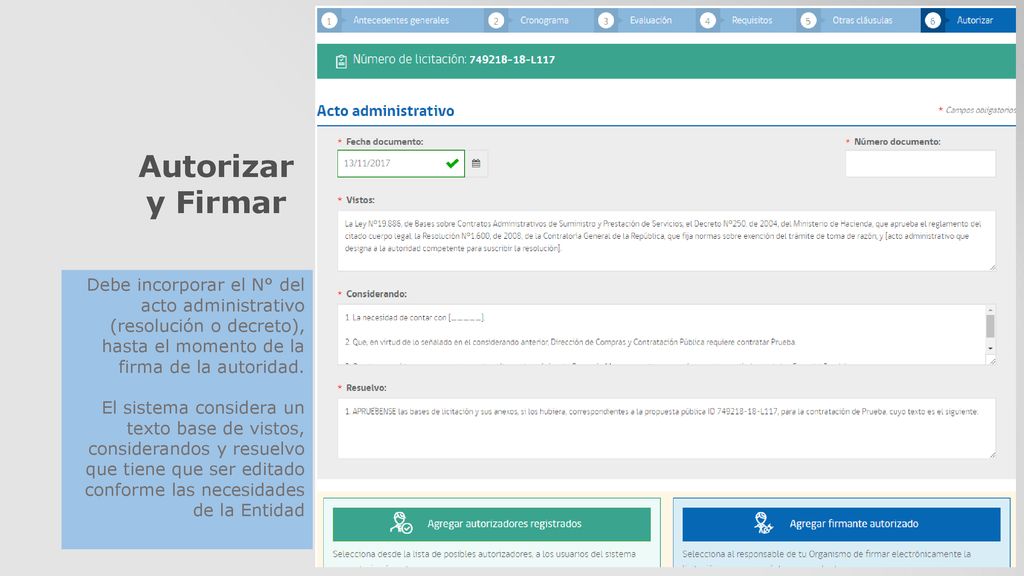Click the Considerando scrollbar thumb
1024x576 pixels.
coord(990,326)
